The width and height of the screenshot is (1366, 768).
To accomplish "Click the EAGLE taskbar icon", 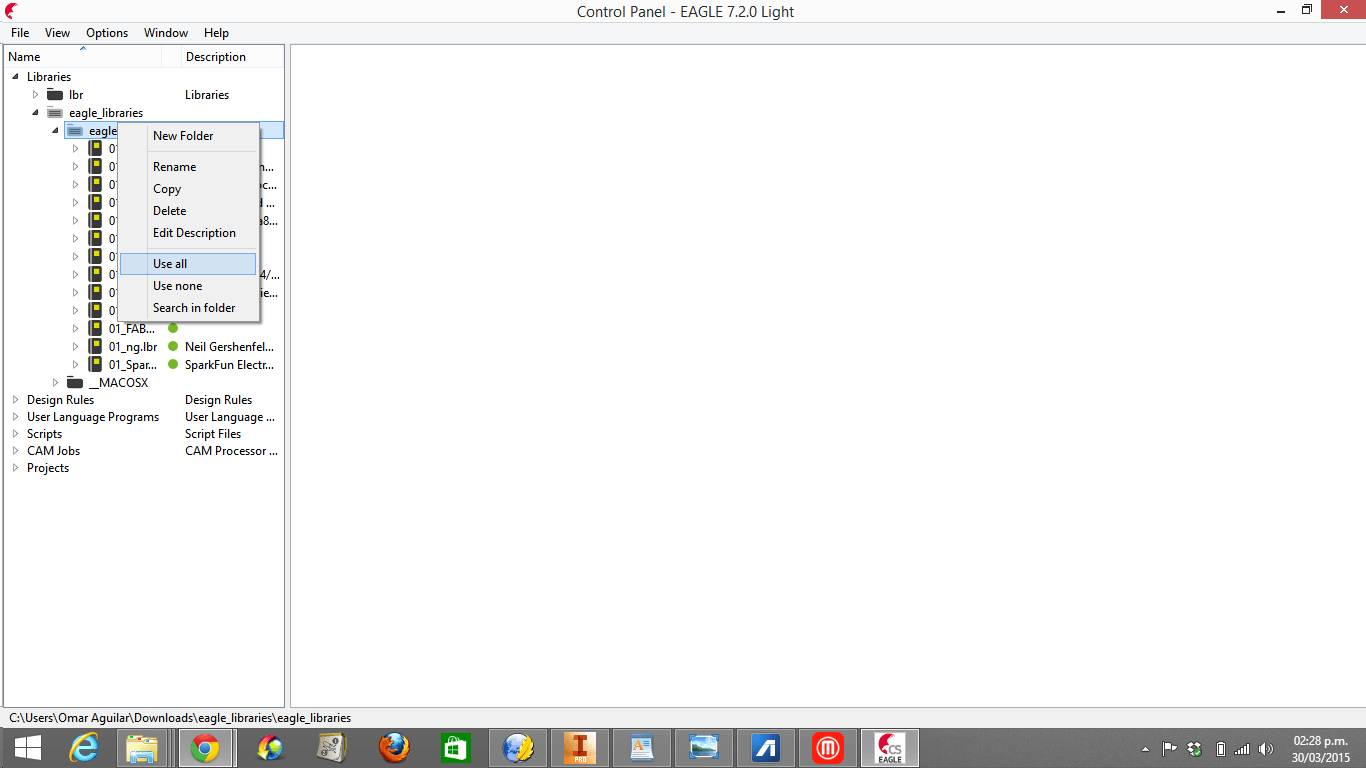I will tap(889, 748).
